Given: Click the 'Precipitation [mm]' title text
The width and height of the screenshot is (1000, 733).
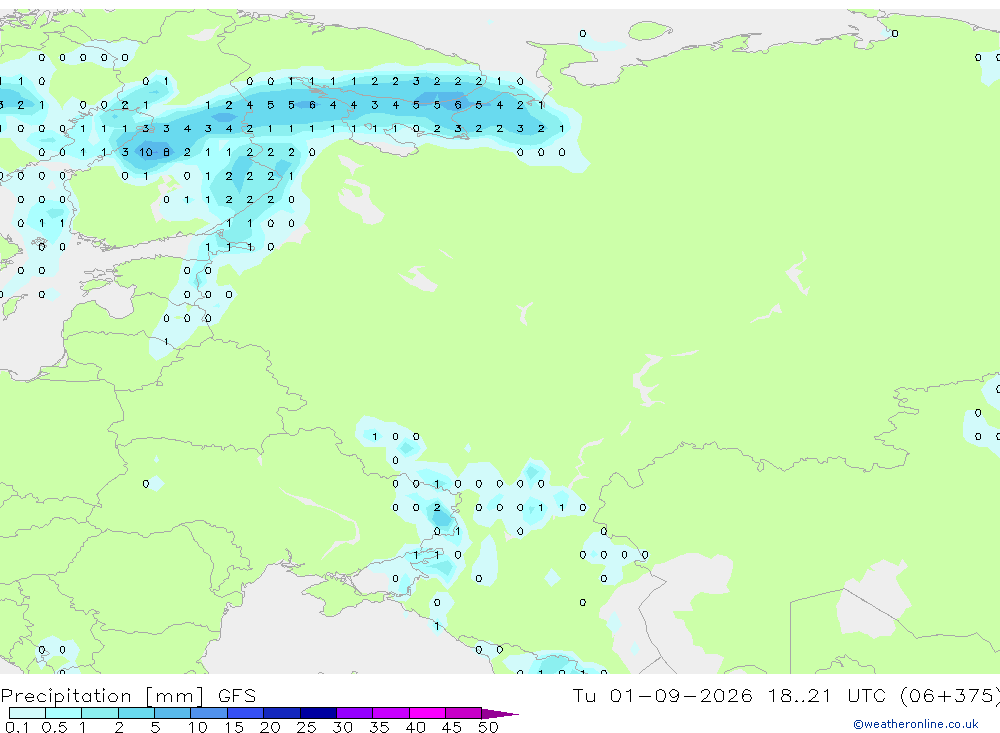Looking at the screenshot, I should point(102,695).
